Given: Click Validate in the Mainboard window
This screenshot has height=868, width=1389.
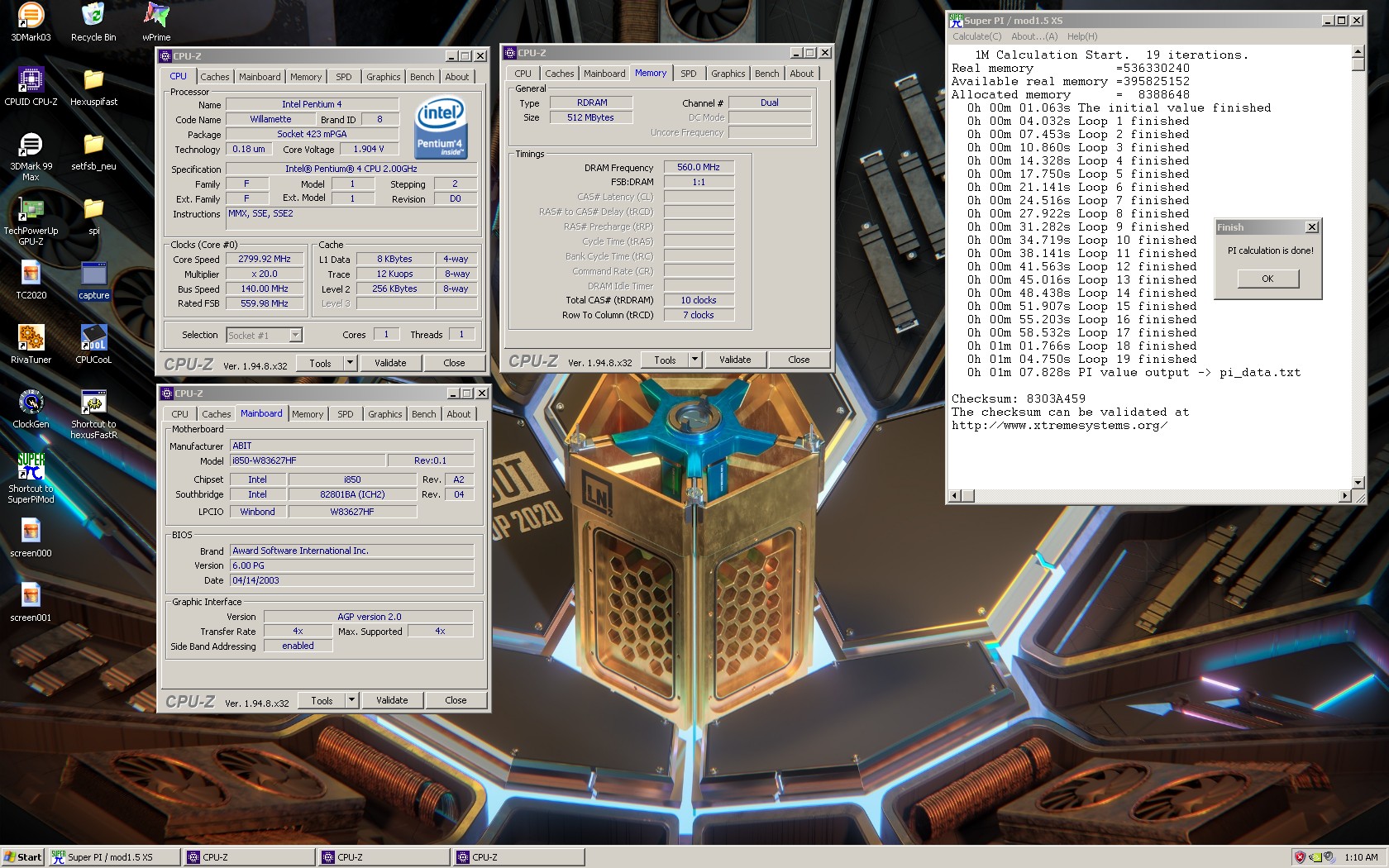Looking at the screenshot, I should pyautogui.click(x=392, y=699).
